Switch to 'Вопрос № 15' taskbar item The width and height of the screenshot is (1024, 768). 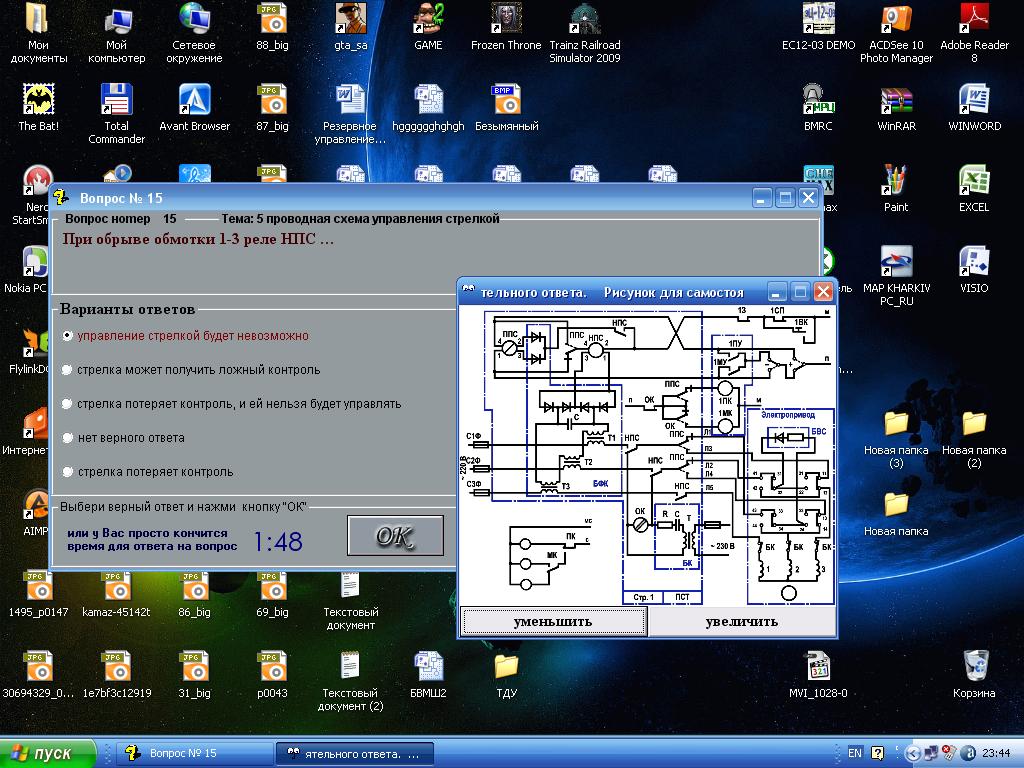pyautogui.click(x=194, y=753)
